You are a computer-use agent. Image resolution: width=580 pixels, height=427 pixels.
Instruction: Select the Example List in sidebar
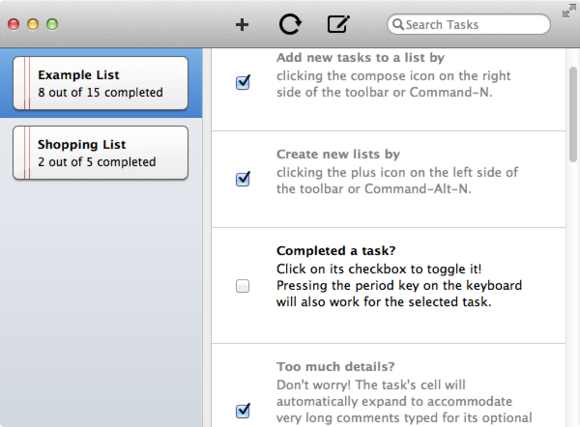coord(101,83)
